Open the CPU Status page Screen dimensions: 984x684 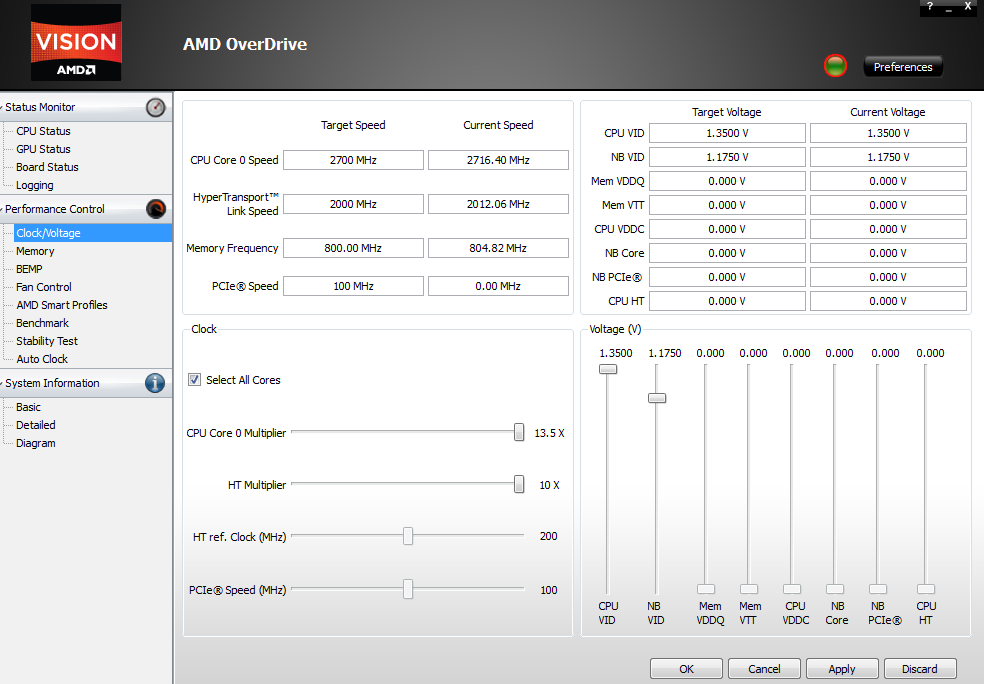click(43, 131)
